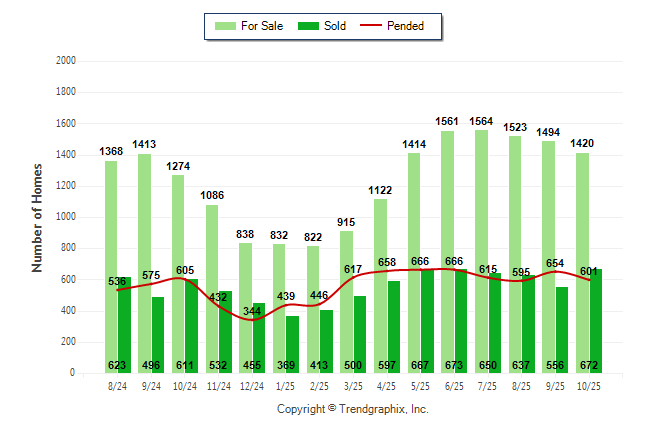Click the For Sale legend color swatch

(x=224, y=26)
